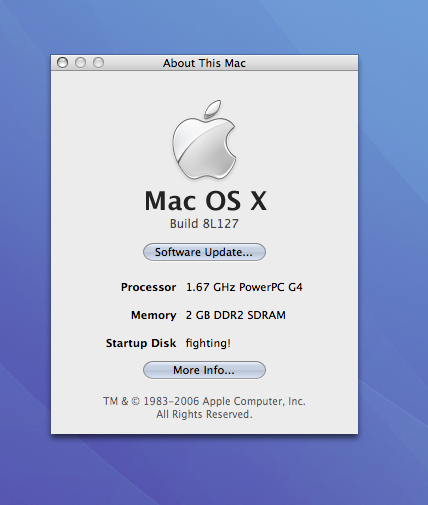Minimize the About This Mac window
The image size is (428, 505).
[80, 62]
